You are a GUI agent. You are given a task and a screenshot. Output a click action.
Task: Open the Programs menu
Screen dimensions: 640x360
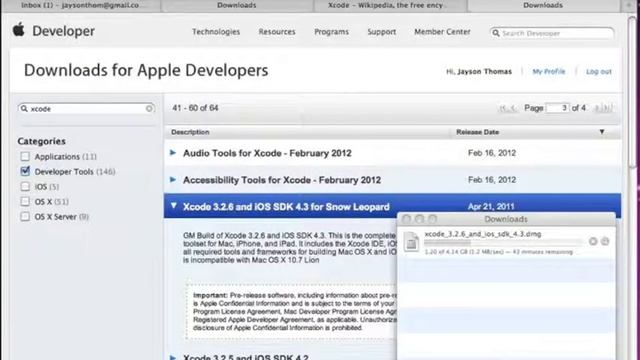331,32
